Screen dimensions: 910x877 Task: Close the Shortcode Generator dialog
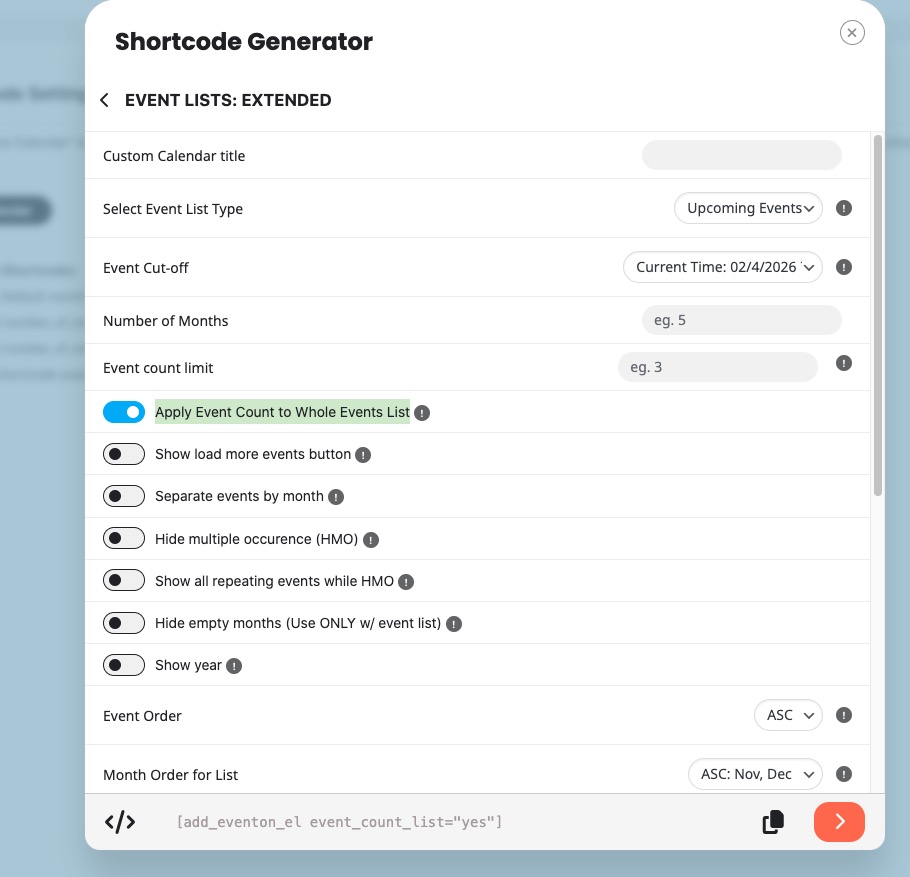pyautogui.click(x=852, y=33)
